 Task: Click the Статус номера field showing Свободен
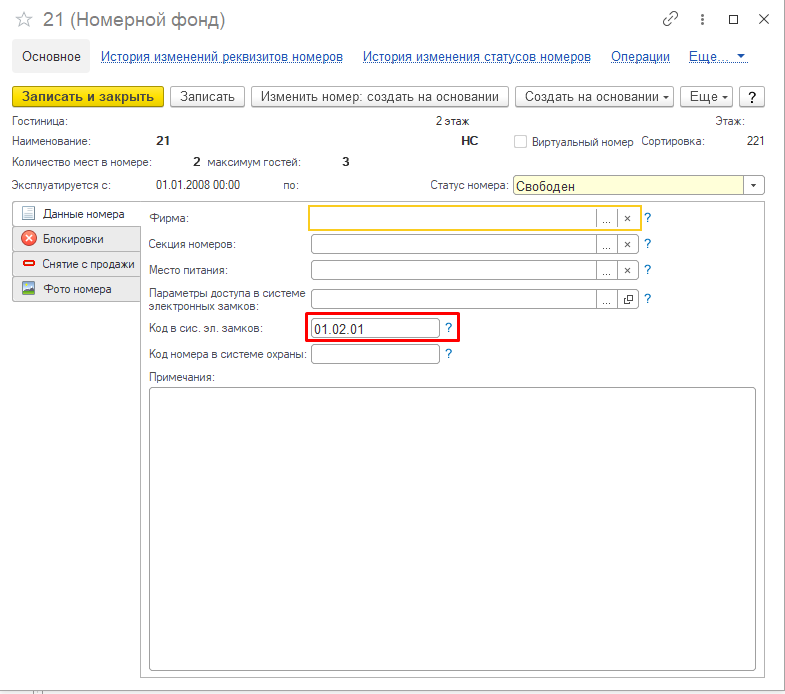[628, 186]
